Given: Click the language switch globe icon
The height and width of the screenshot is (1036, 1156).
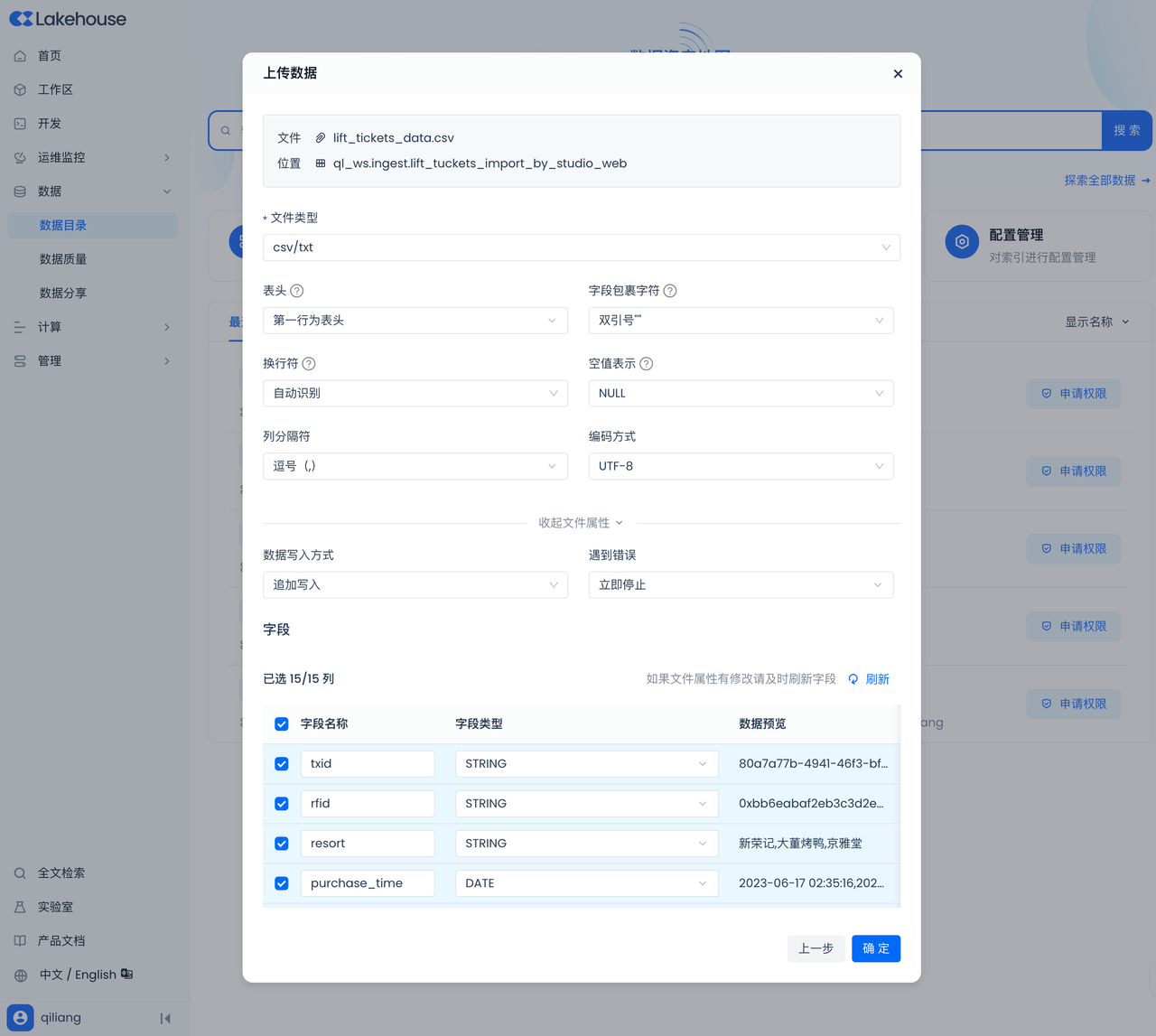Looking at the screenshot, I should pyautogui.click(x=21, y=975).
